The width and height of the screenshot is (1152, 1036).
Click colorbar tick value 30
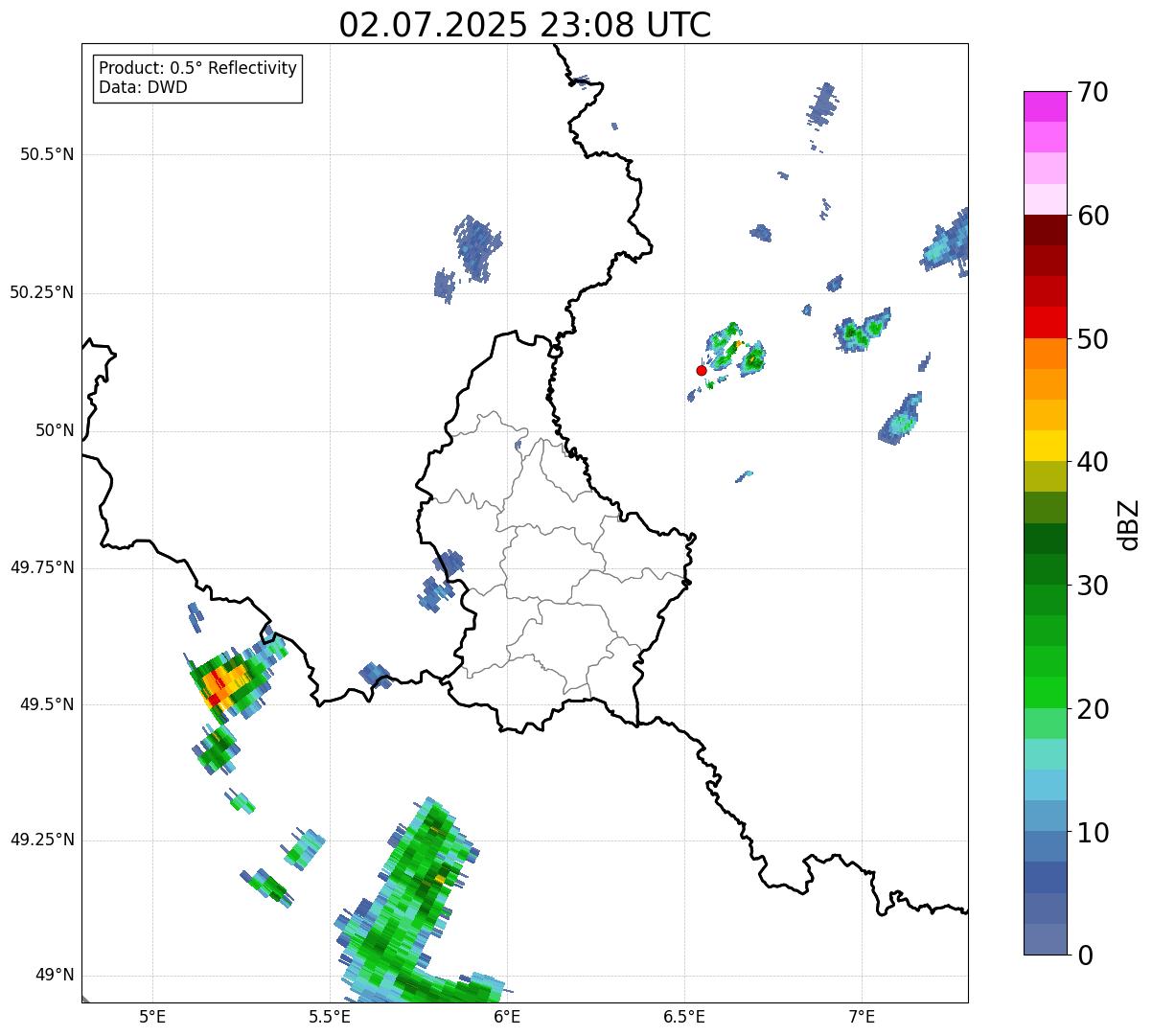(1093, 586)
